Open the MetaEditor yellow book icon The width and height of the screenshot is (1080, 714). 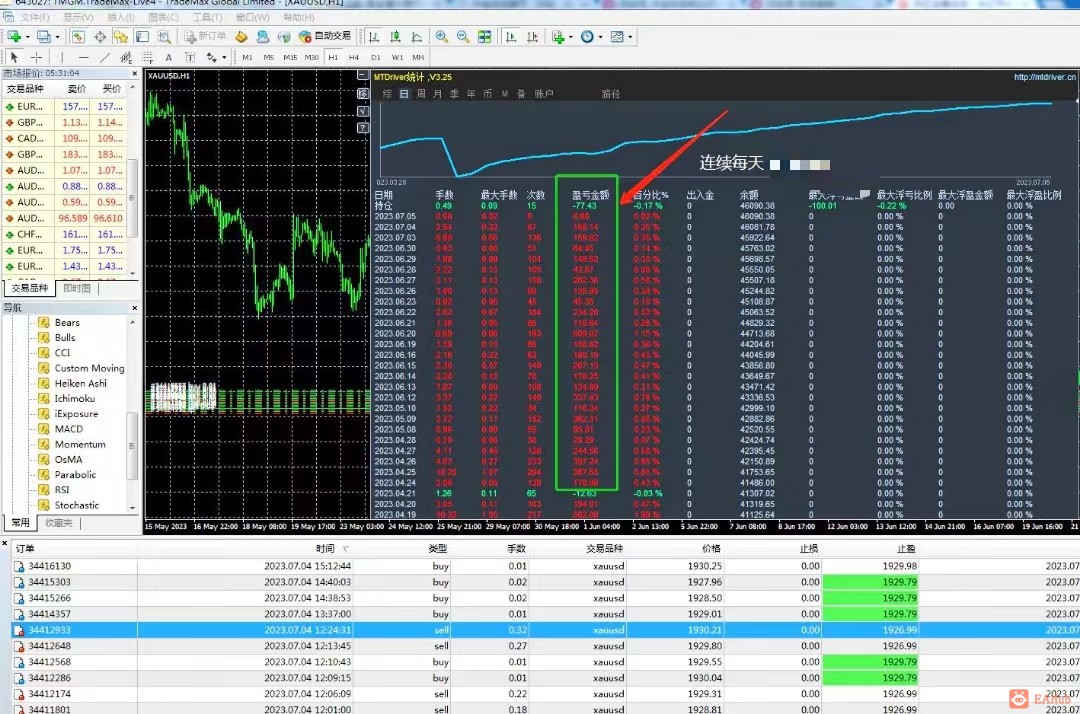241,36
